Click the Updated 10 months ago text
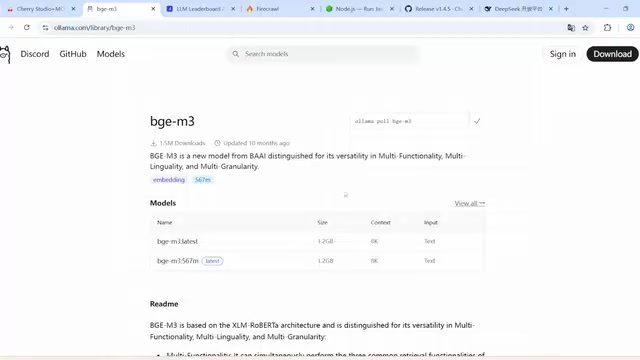Screen dimensions: 640x360 coord(256,143)
